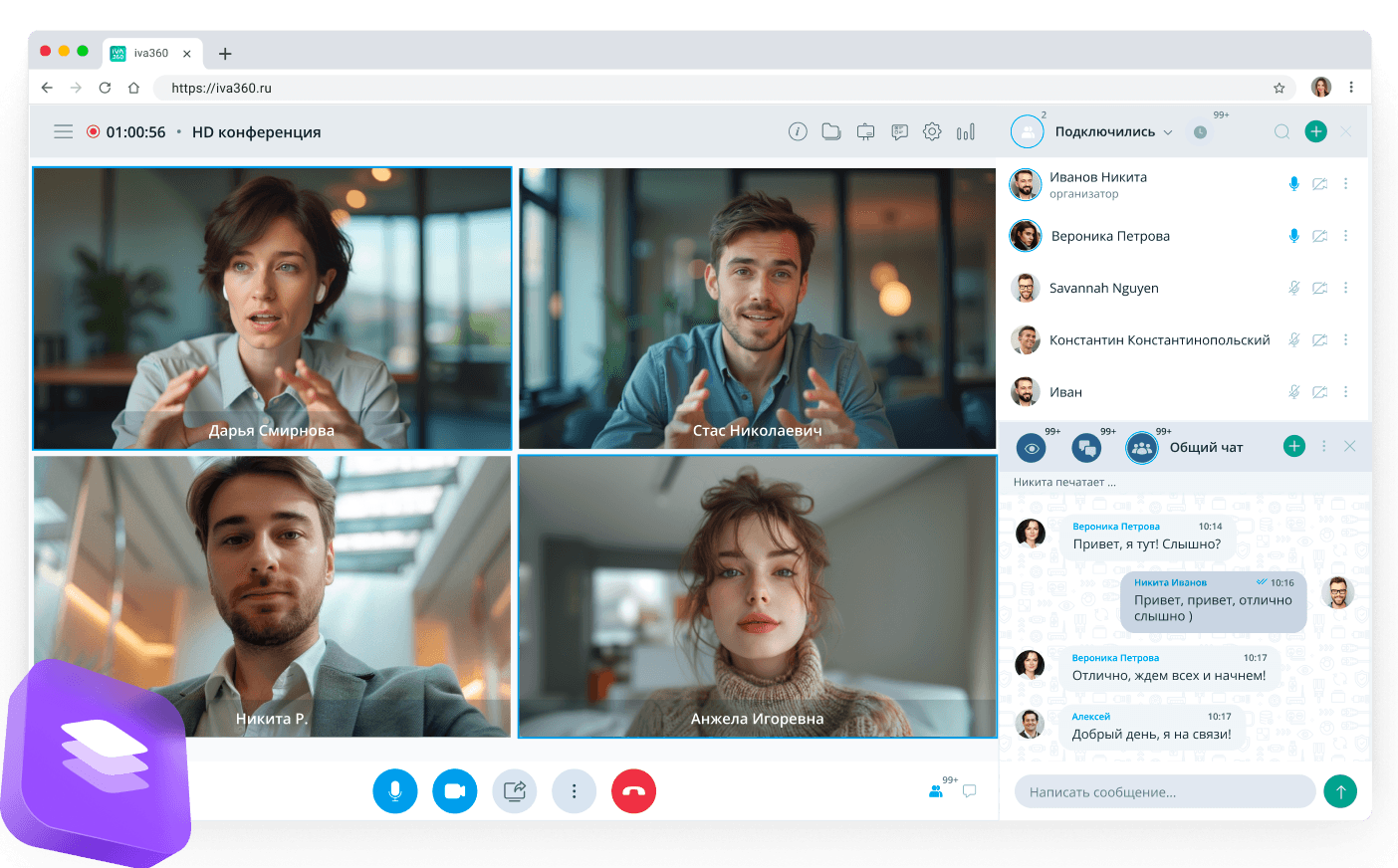Select the group chat tab icon

coord(1142,449)
